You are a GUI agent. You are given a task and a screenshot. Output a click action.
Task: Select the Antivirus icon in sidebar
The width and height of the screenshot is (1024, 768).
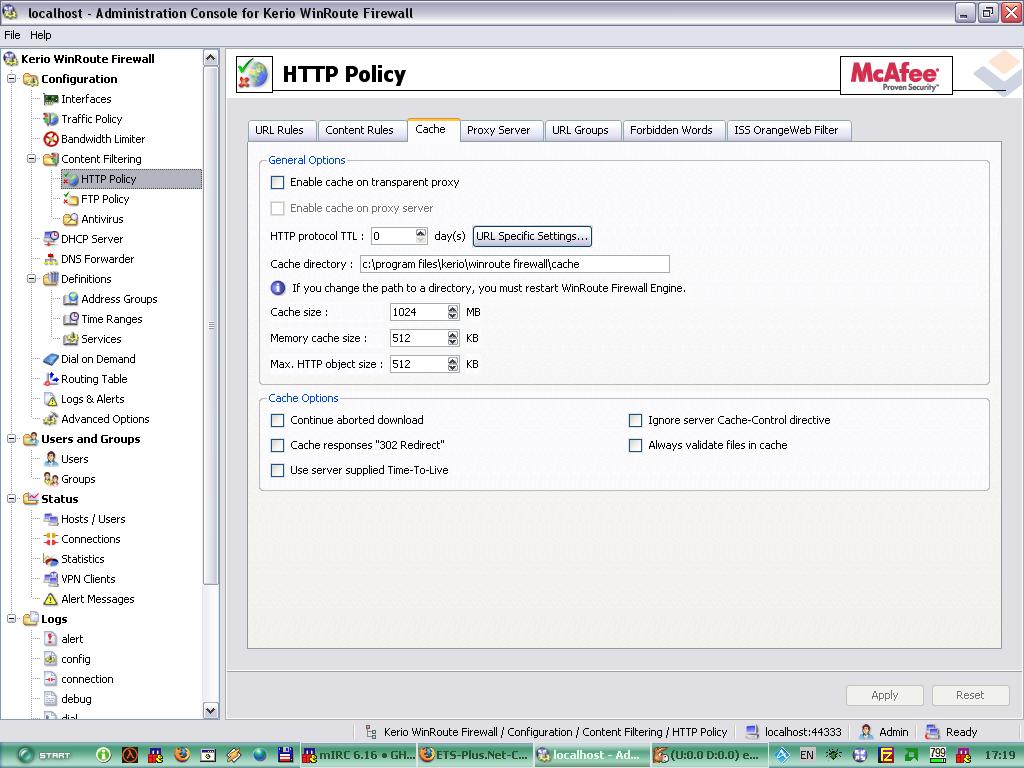[x=70, y=219]
